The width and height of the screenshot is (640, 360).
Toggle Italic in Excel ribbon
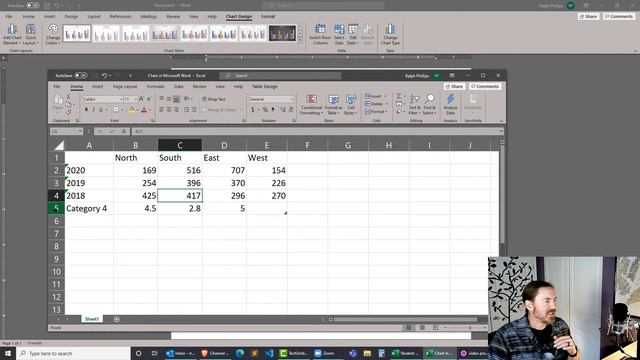(x=93, y=110)
